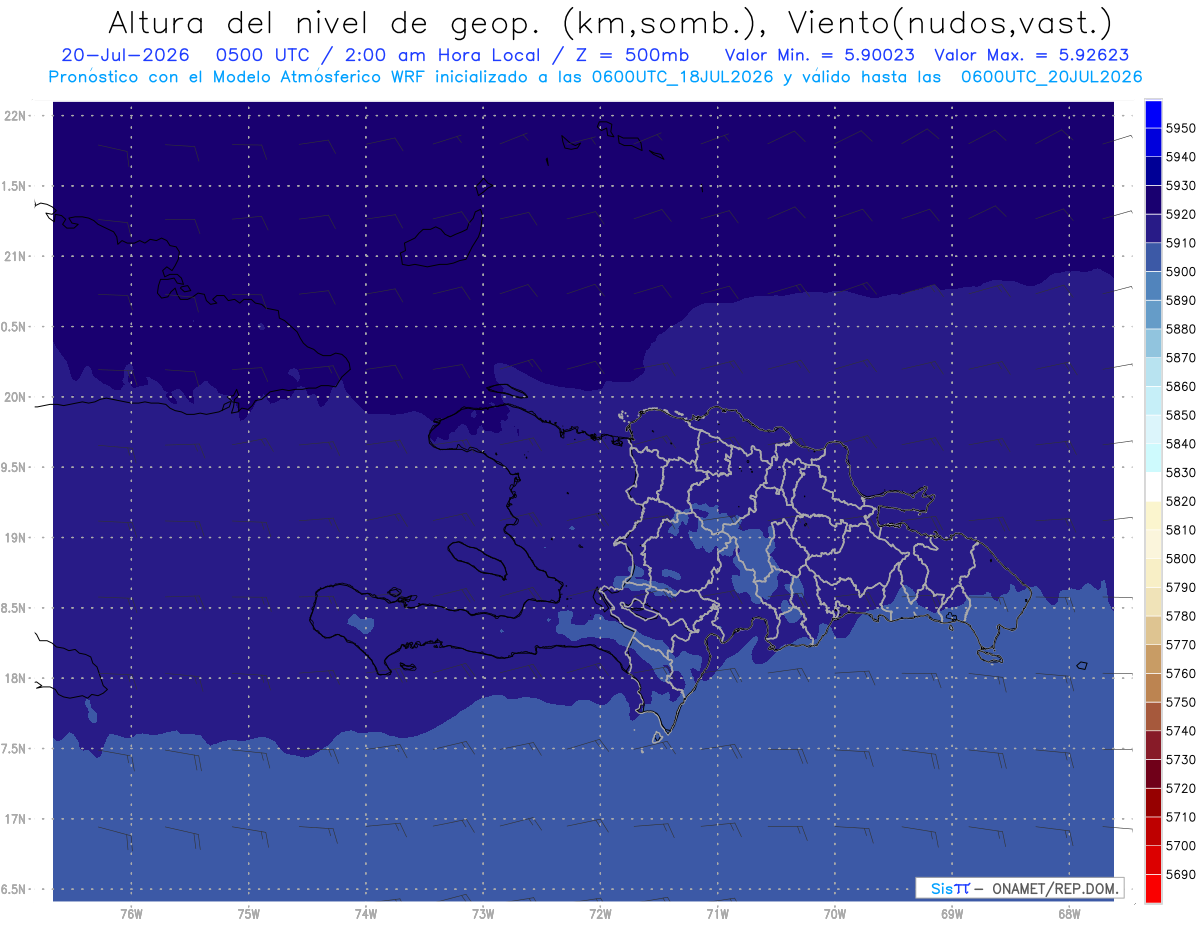Click the 'SisTT - ONAMET/REP.DOM.' logo label
This screenshot has width=1200, height=927.
pyautogui.click(x=1019, y=887)
